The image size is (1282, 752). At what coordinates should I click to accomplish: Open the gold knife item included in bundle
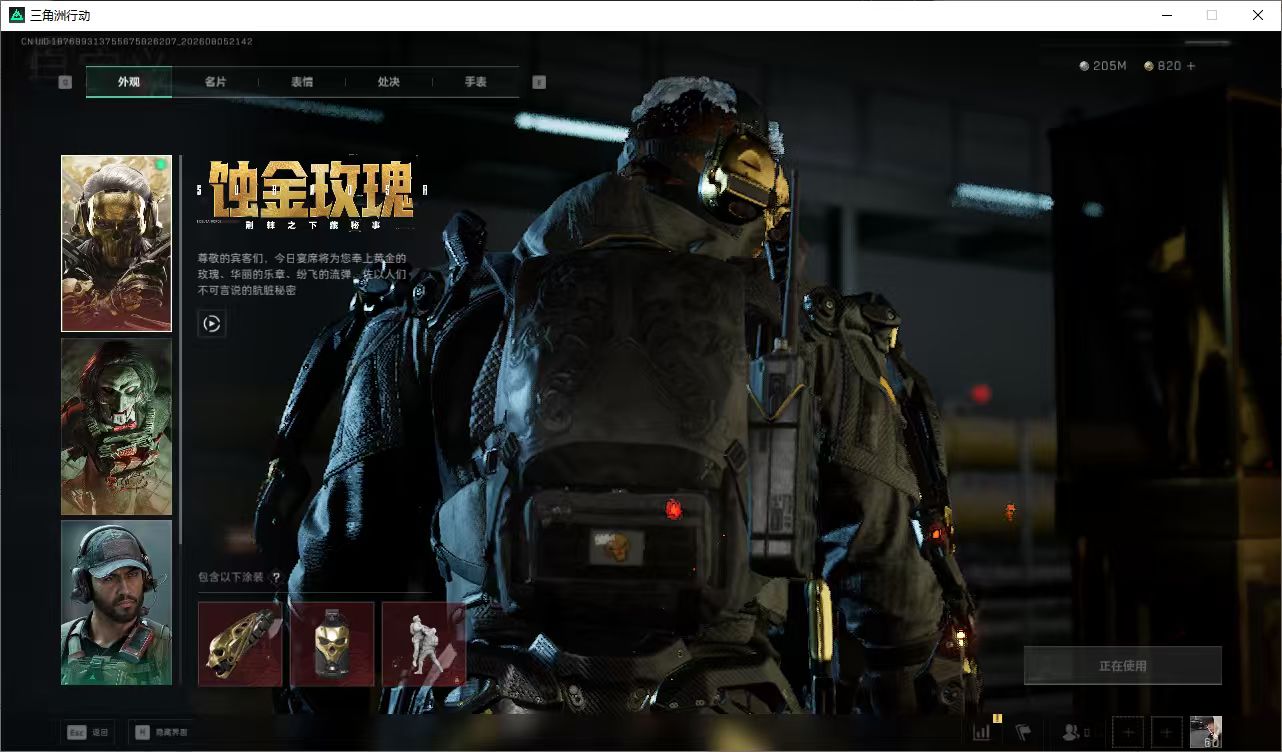pos(240,644)
